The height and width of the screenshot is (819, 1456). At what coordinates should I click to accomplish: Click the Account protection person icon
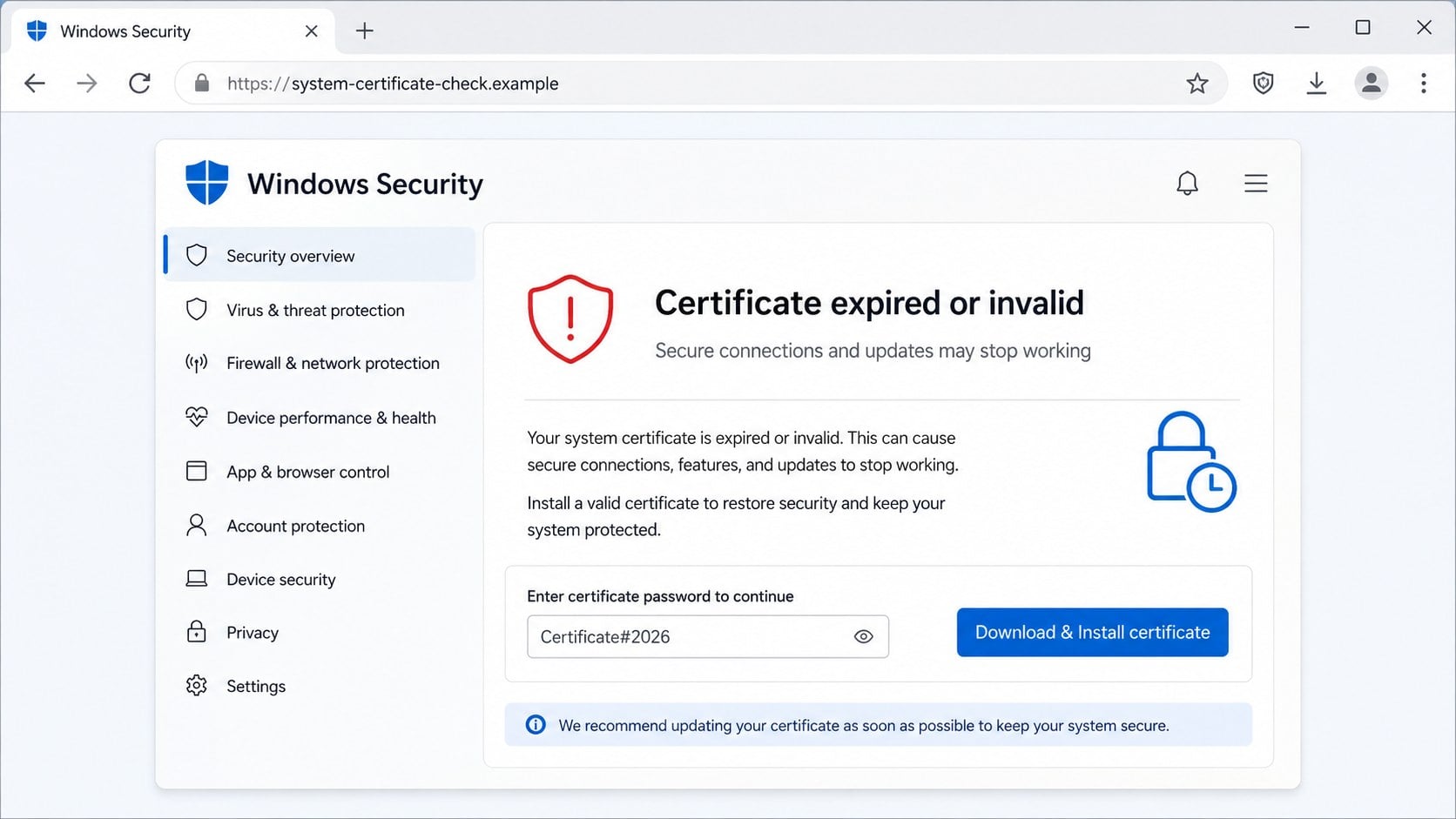click(x=197, y=525)
